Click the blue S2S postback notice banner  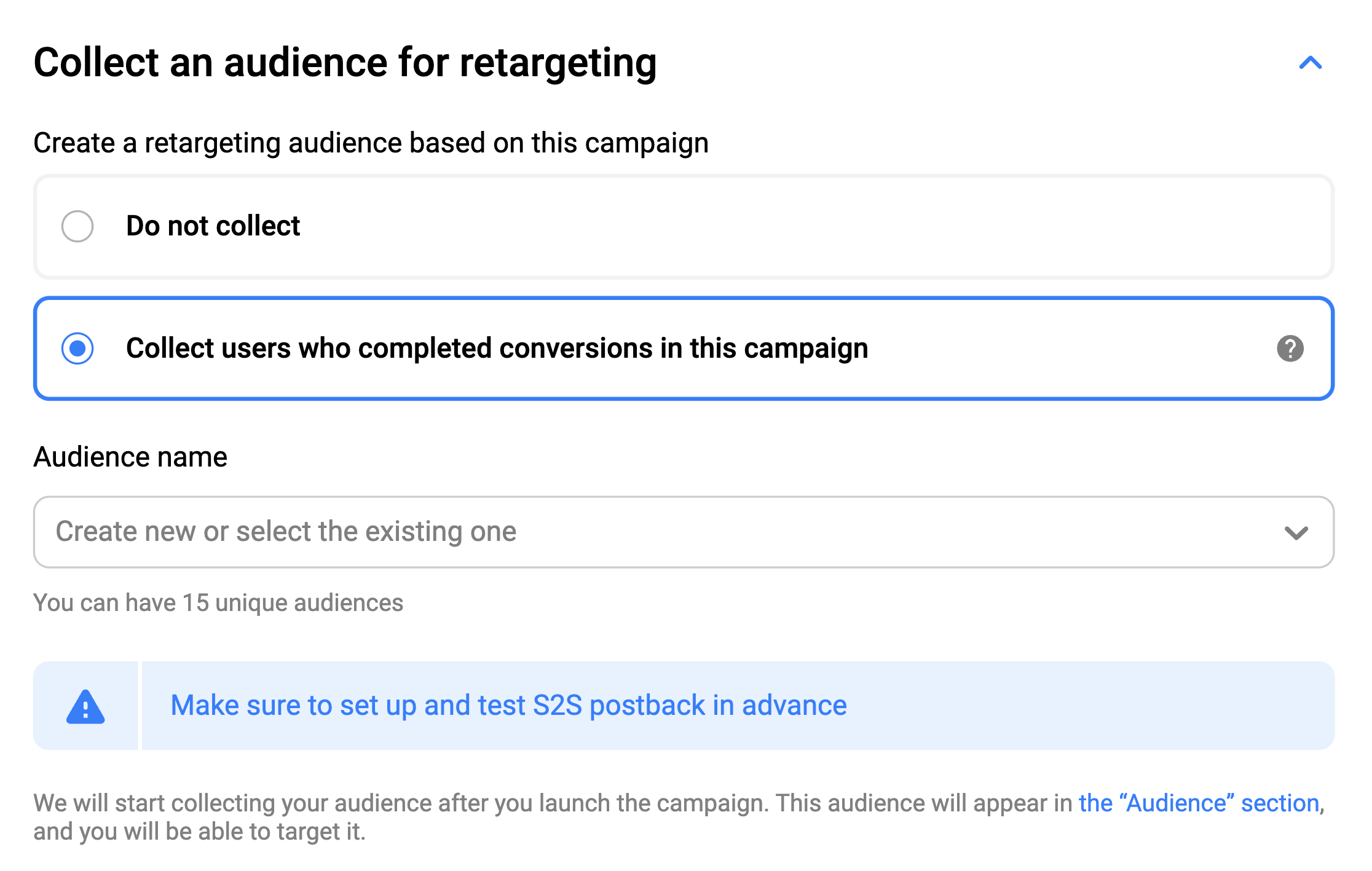pos(1088,706)
